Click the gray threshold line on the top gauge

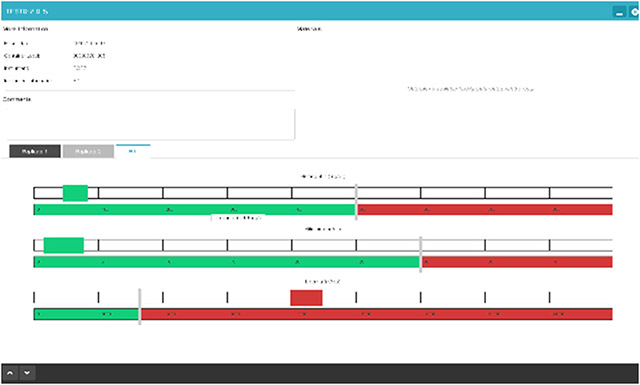click(x=356, y=202)
